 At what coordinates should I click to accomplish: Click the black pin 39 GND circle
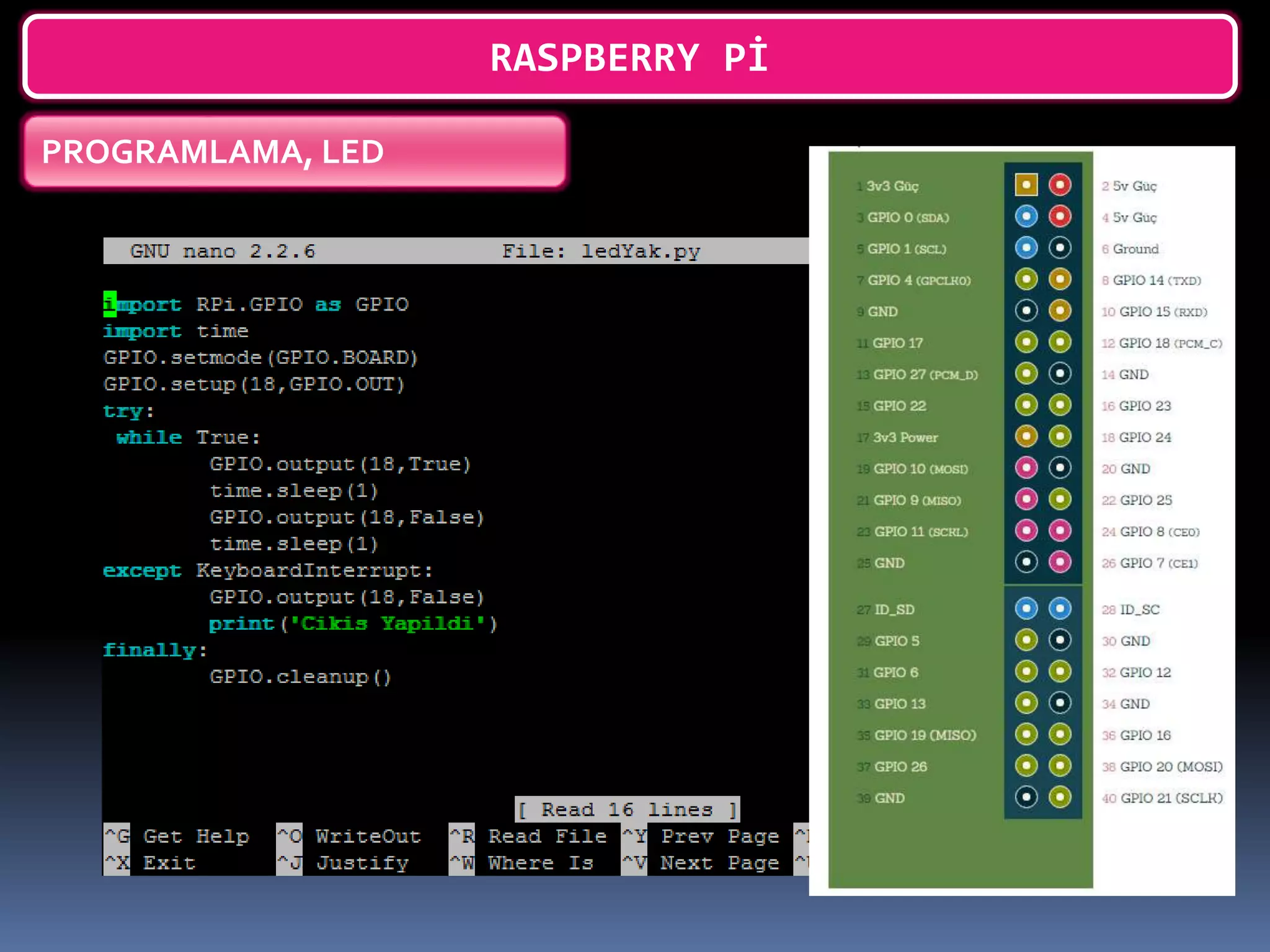(x=1026, y=797)
